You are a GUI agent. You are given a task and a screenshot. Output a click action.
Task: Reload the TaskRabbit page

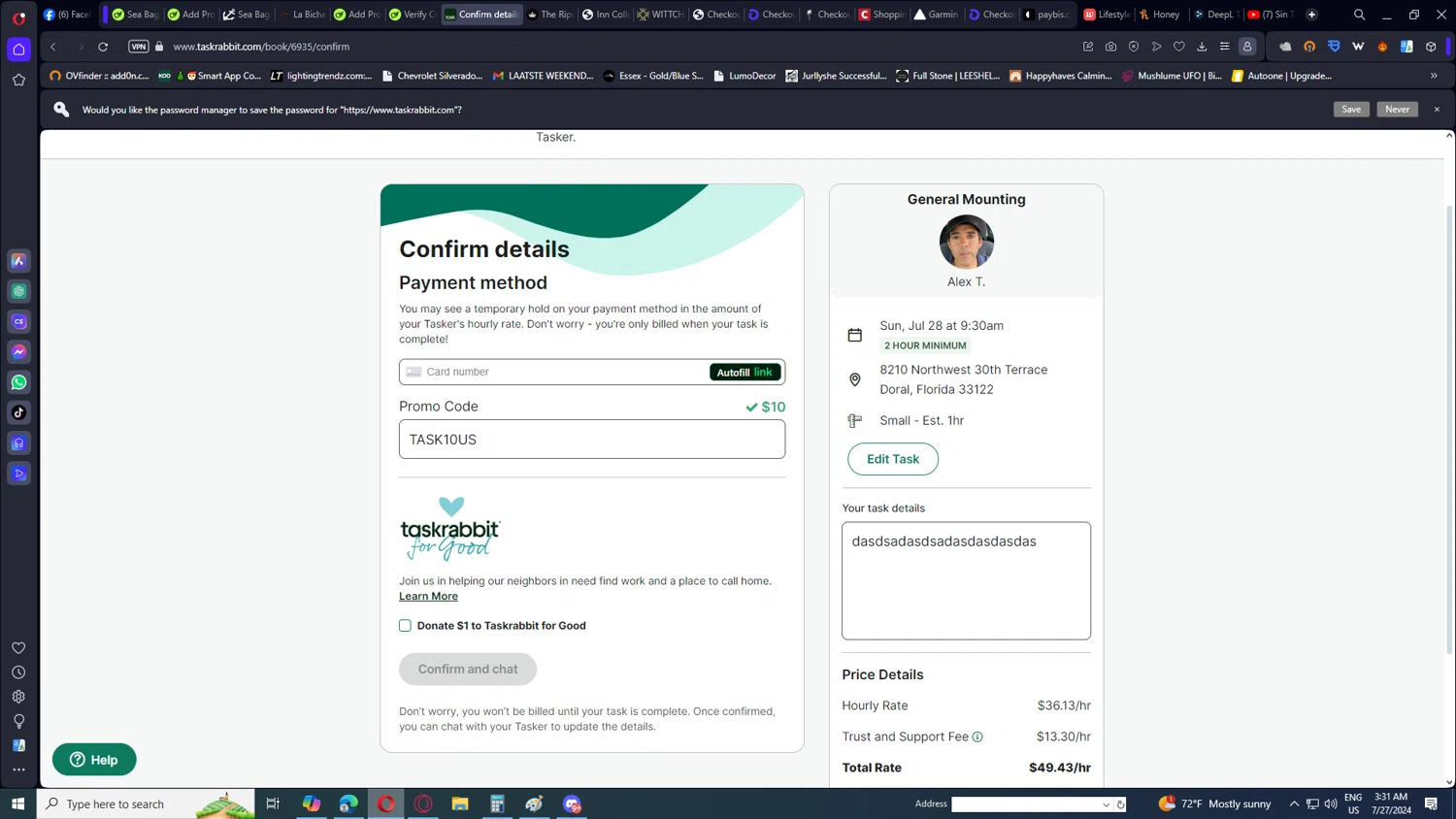pyautogui.click(x=103, y=47)
